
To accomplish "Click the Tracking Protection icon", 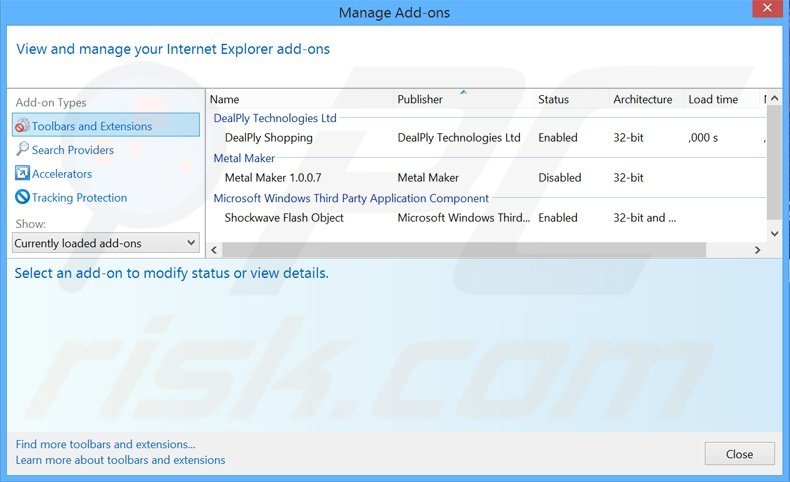I will point(22,197).
